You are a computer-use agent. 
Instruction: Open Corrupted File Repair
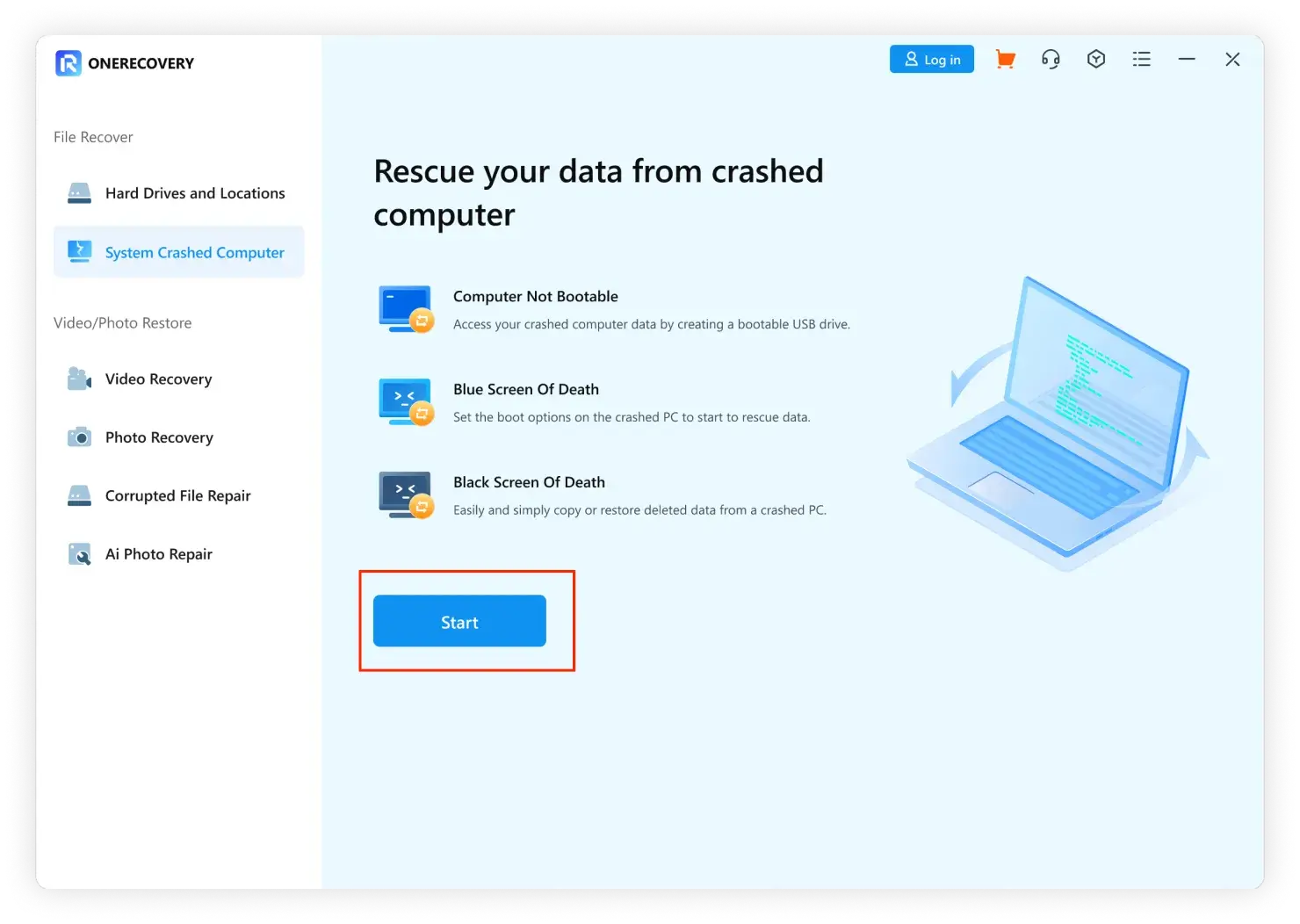coord(177,496)
